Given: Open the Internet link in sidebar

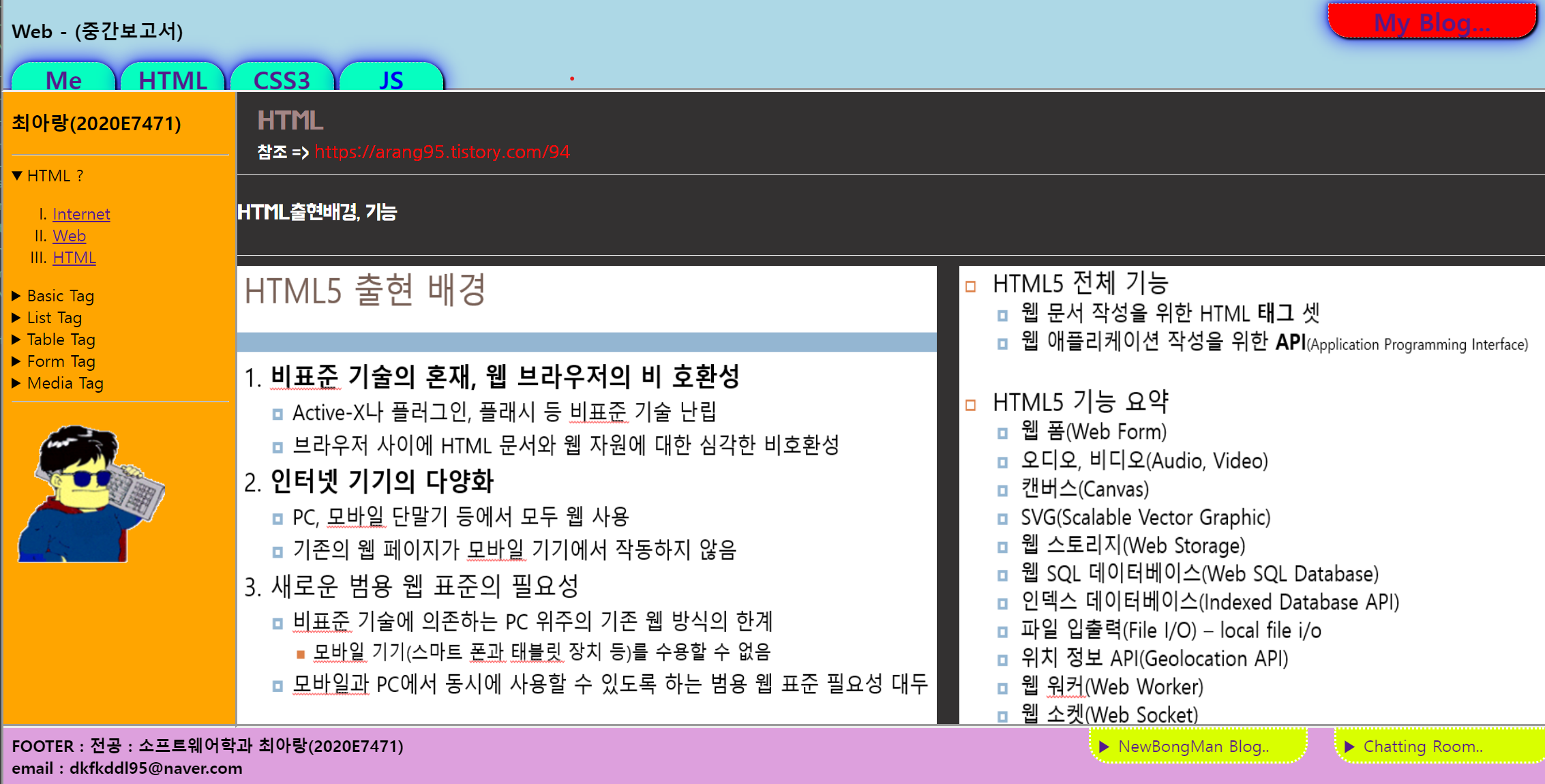Looking at the screenshot, I should [81, 214].
